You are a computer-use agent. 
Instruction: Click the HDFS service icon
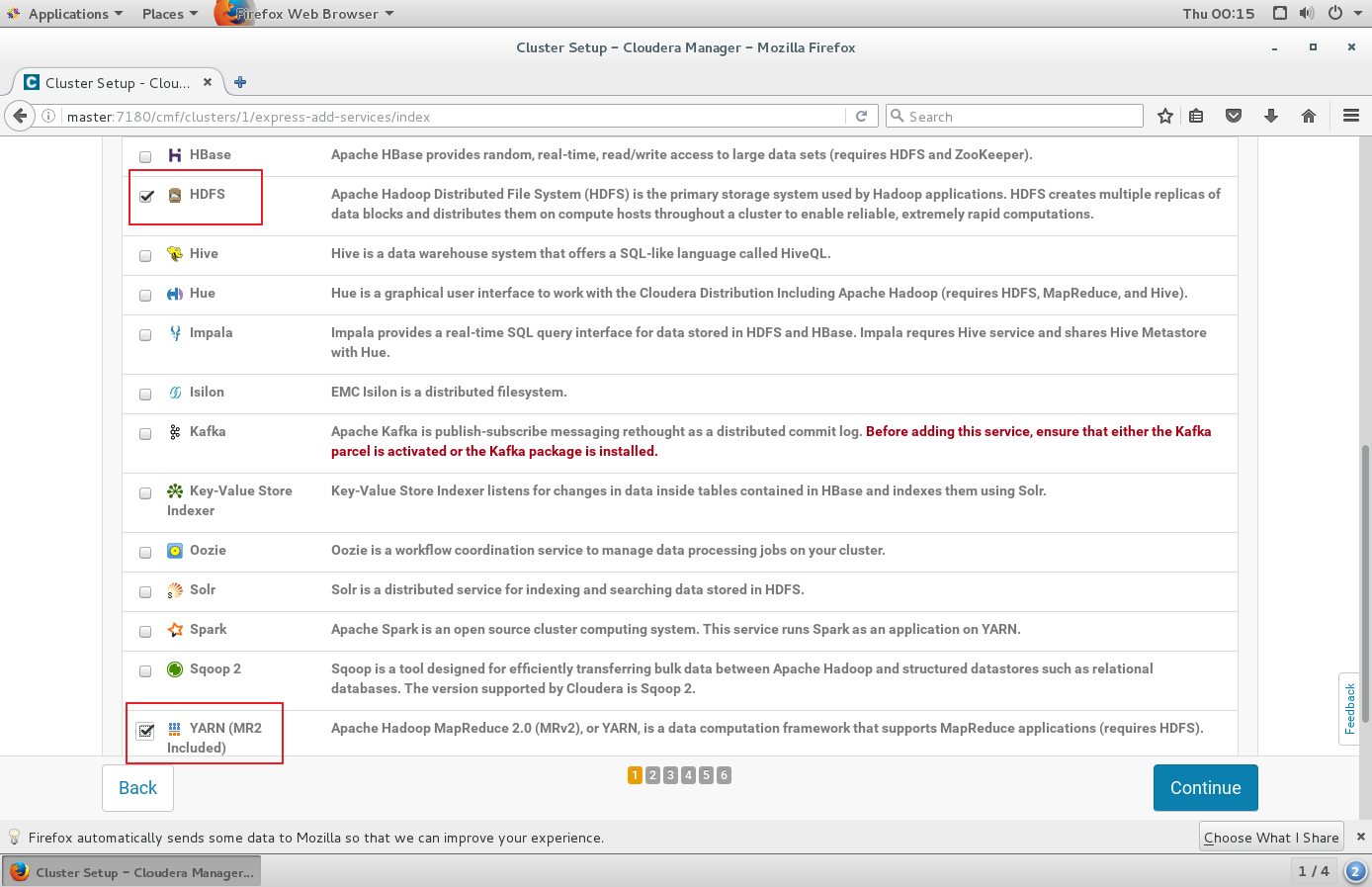[175, 195]
